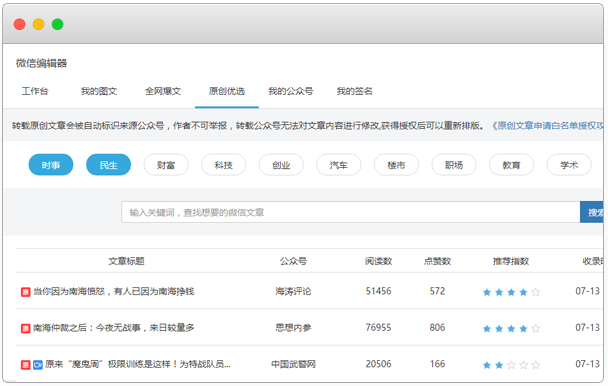Enable the 汽车 category filter

tap(339, 165)
